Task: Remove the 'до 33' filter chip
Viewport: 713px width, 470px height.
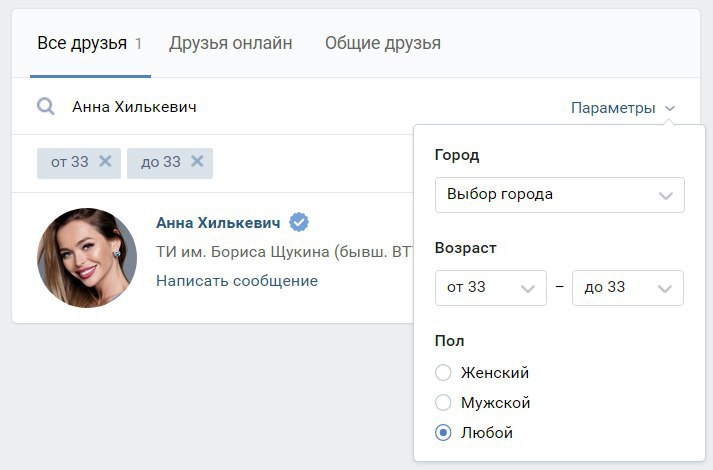Action: click(x=197, y=161)
